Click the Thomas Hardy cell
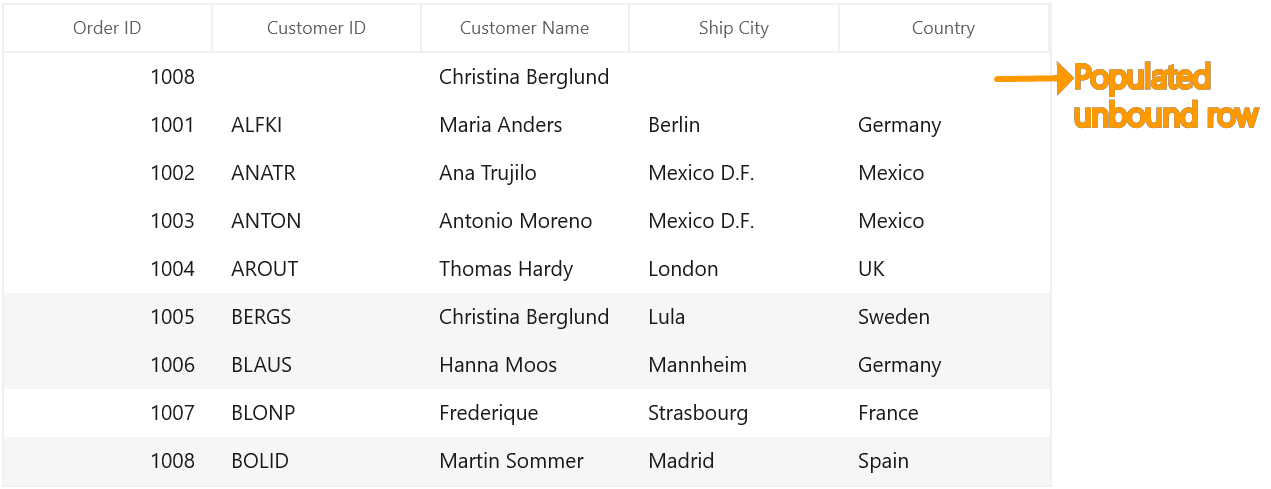 pos(525,269)
